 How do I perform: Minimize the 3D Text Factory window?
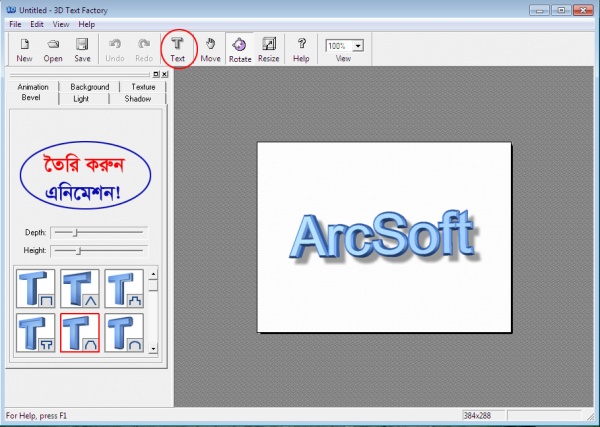(540, 10)
